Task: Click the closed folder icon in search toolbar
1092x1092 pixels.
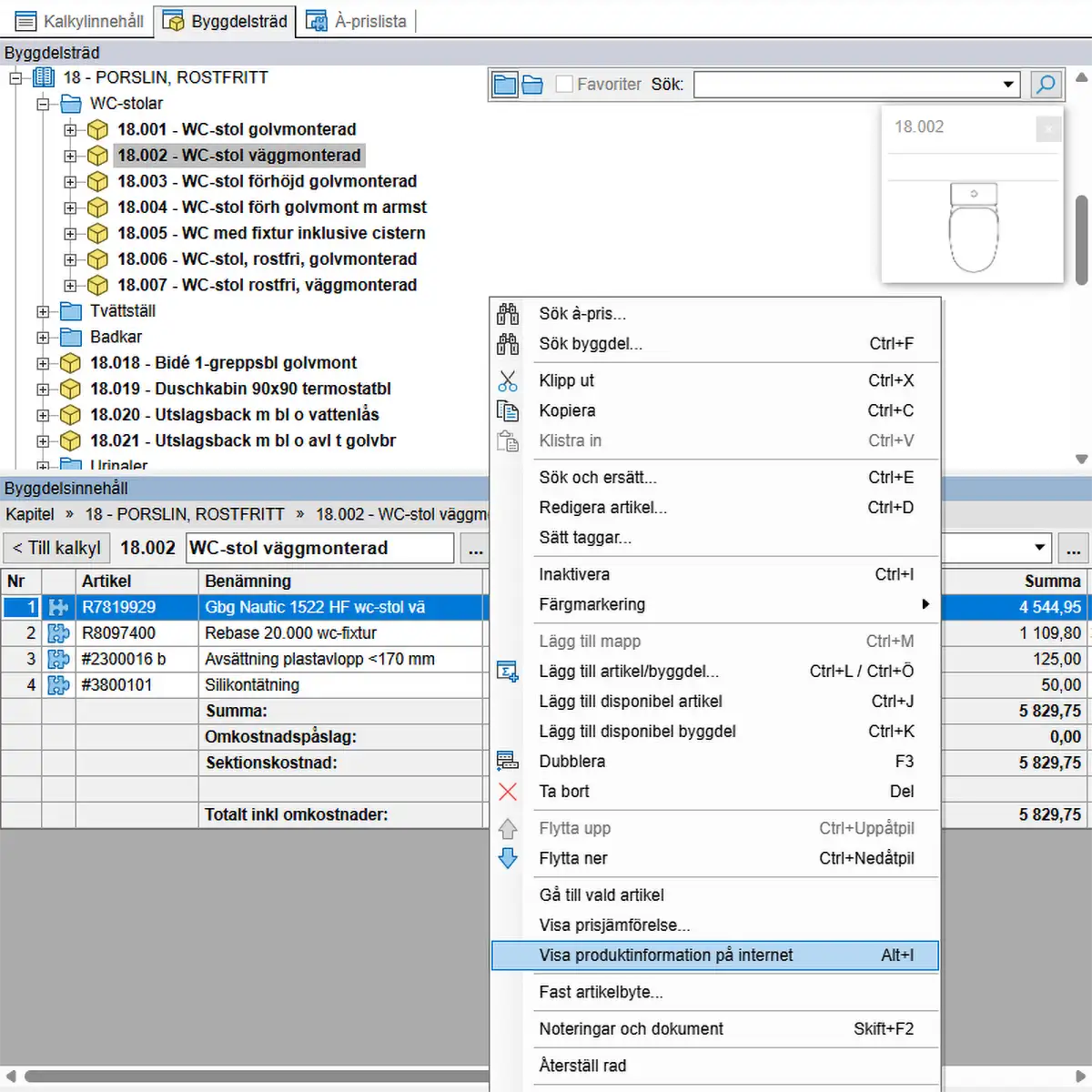Action: (504, 85)
